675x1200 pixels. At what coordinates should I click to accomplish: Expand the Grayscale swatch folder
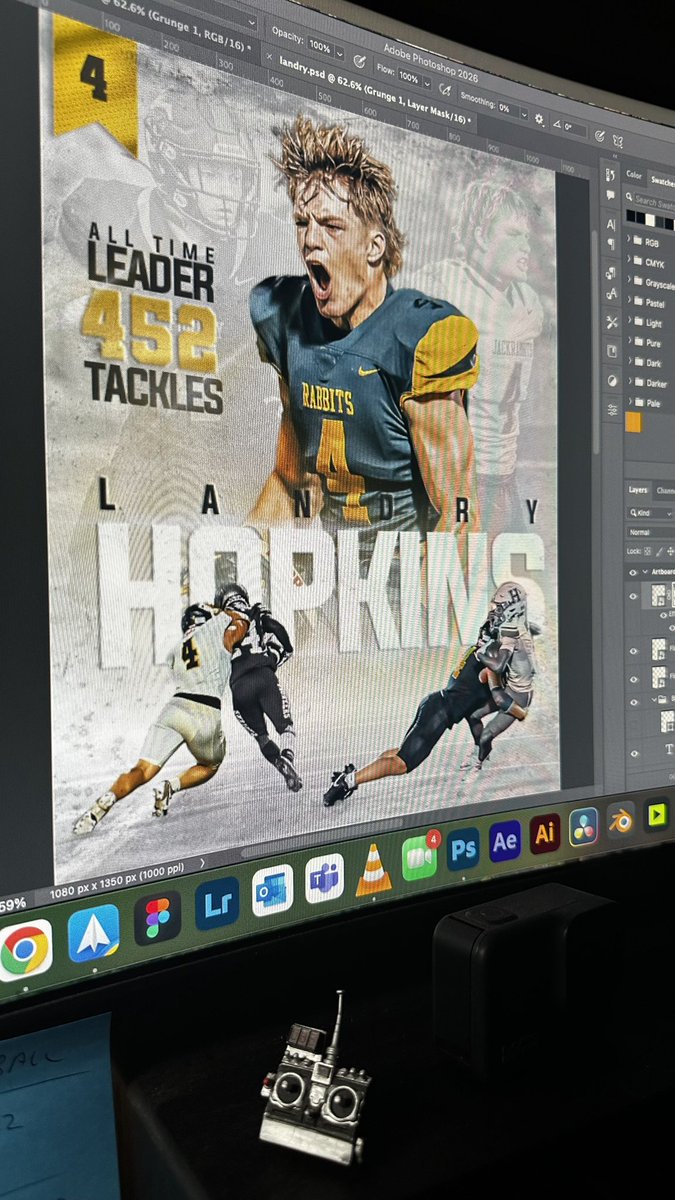pos(629,279)
